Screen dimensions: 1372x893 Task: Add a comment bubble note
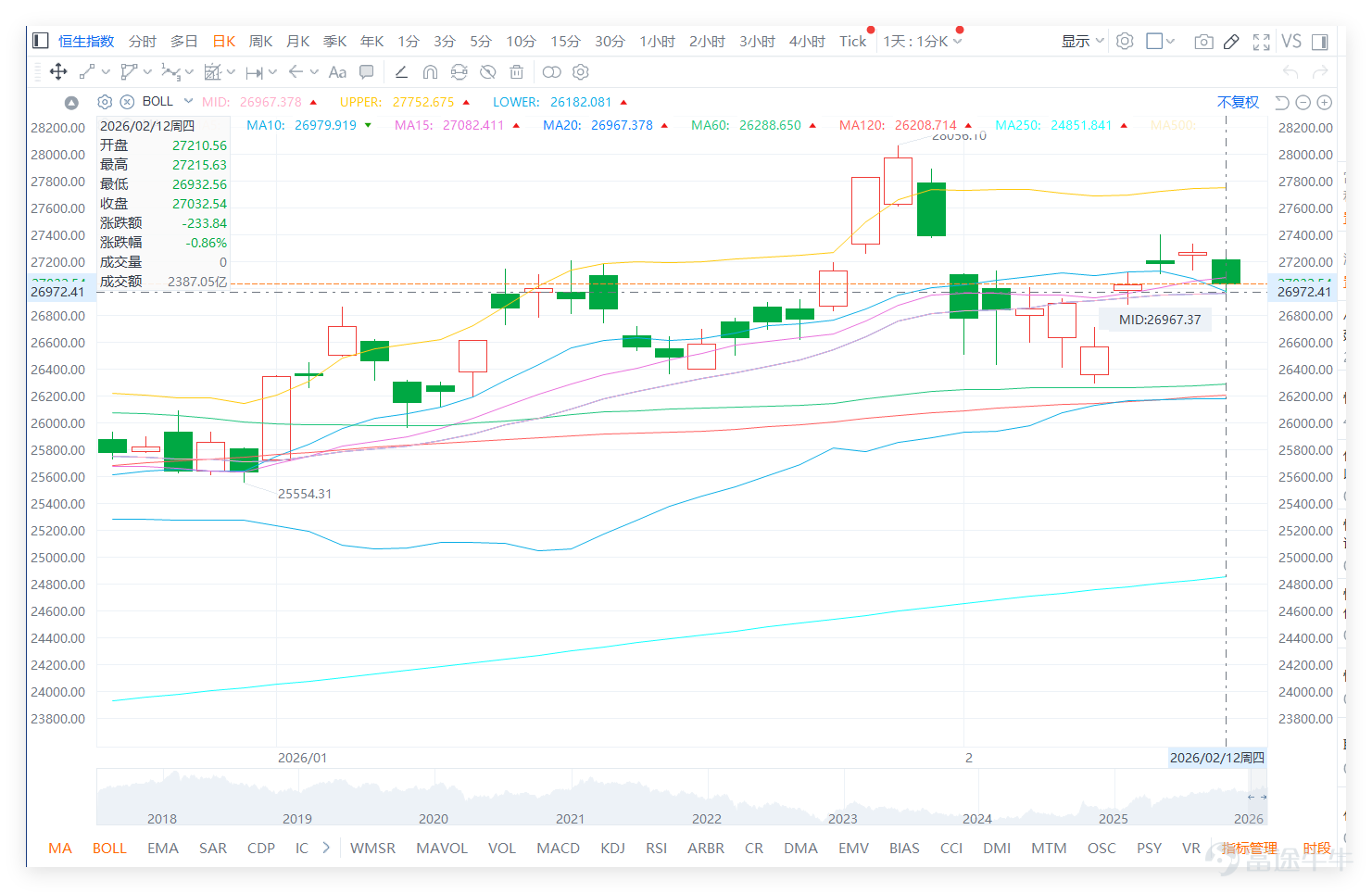click(x=367, y=71)
